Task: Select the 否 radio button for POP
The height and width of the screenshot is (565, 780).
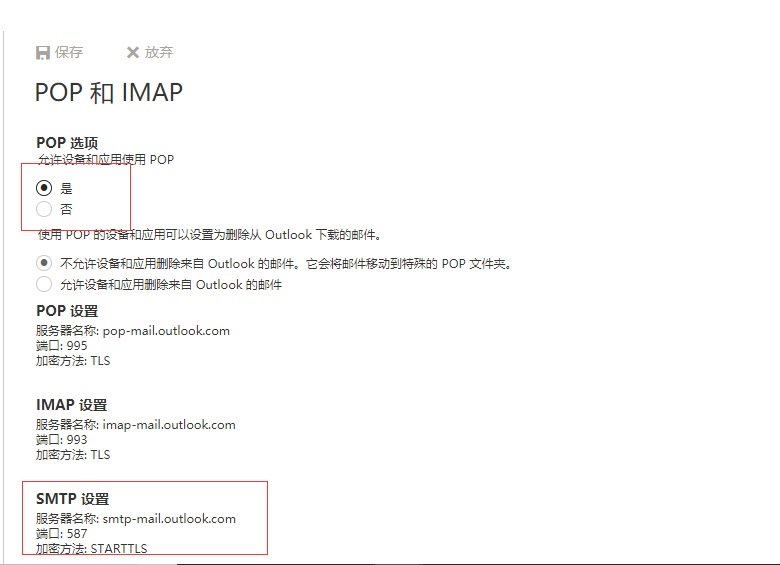Action: pyautogui.click(x=44, y=209)
